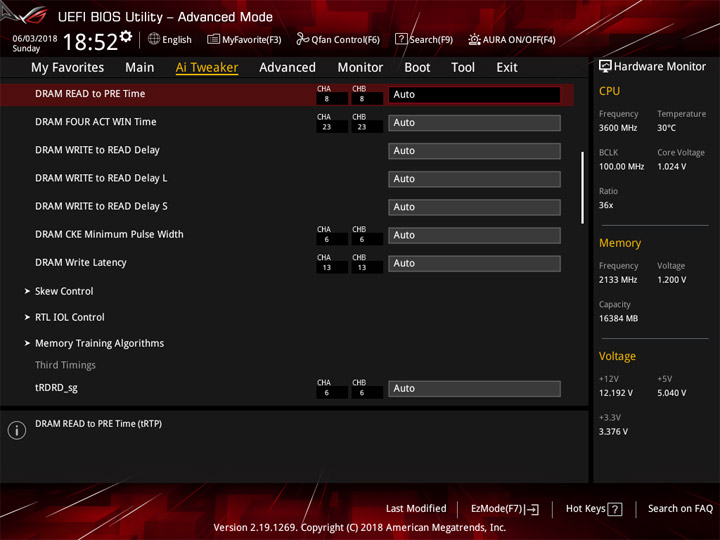Click DRAM WRITE to READ Delay L field
Image resolution: width=720 pixels, height=540 pixels.
click(474, 179)
